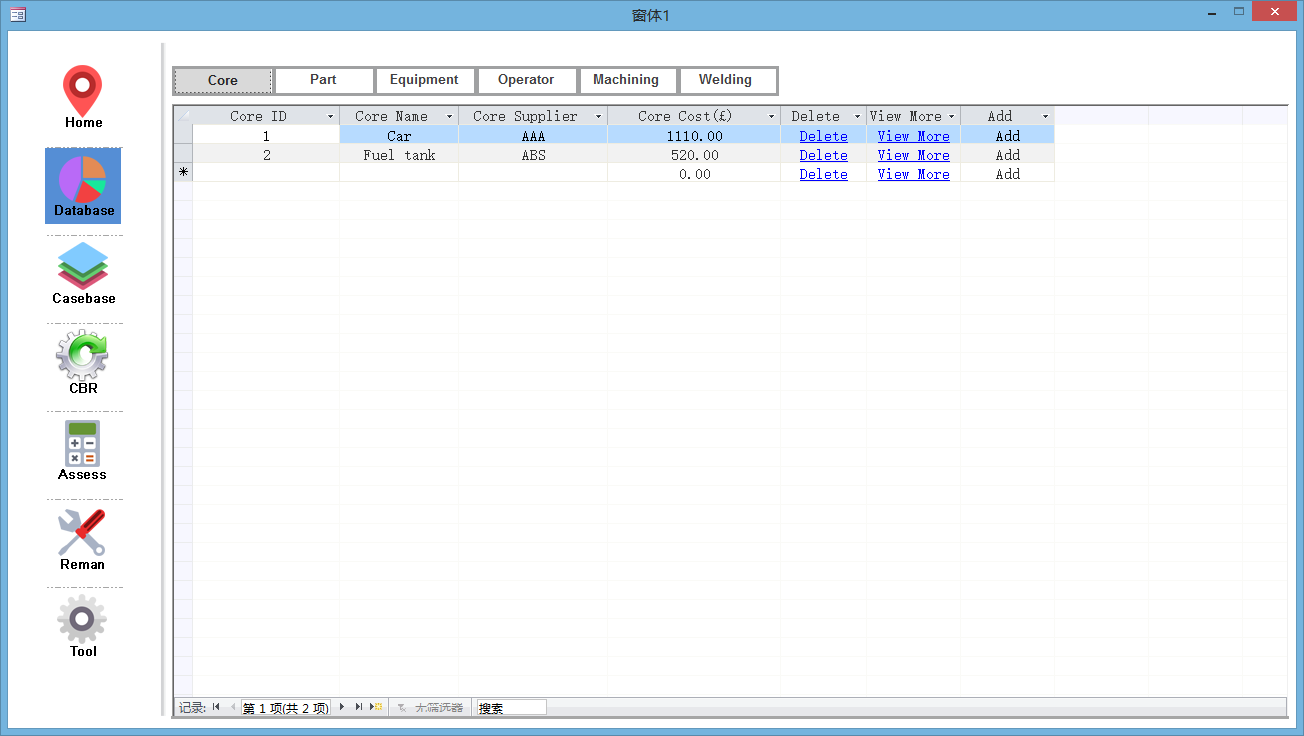Click Add in the new blank row
The image size is (1304, 736).
1007,174
